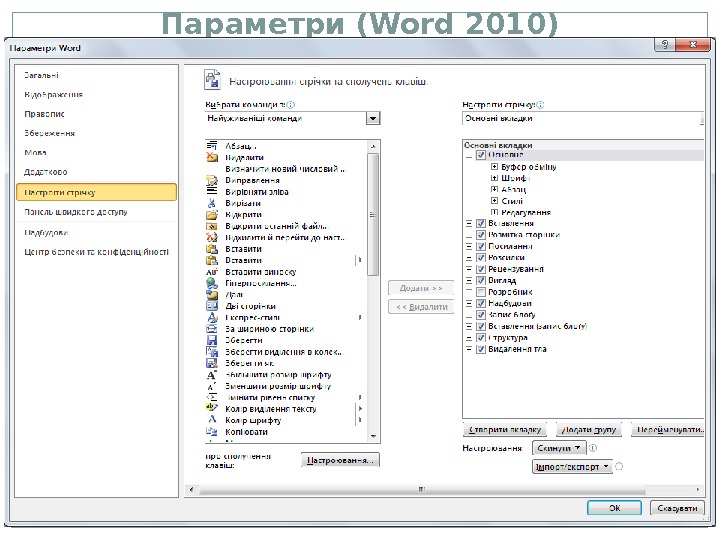Click the Зберегти floppy disk icon
The width and height of the screenshot is (720, 540).
pos(212,340)
